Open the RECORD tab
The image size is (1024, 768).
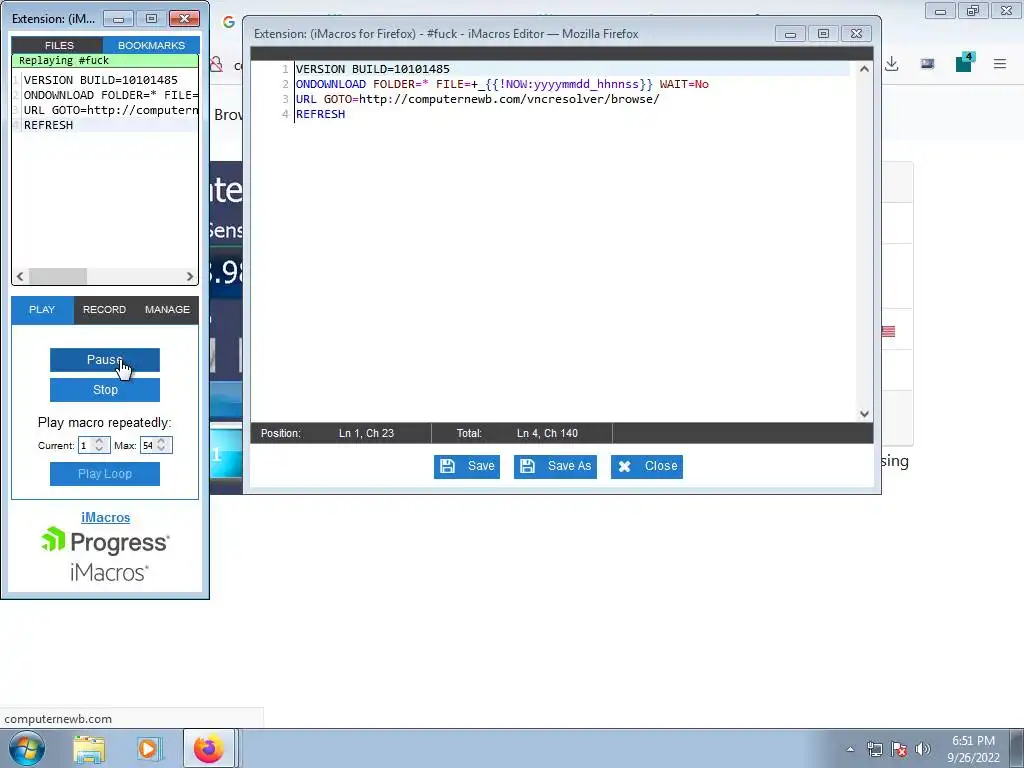tap(104, 310)
